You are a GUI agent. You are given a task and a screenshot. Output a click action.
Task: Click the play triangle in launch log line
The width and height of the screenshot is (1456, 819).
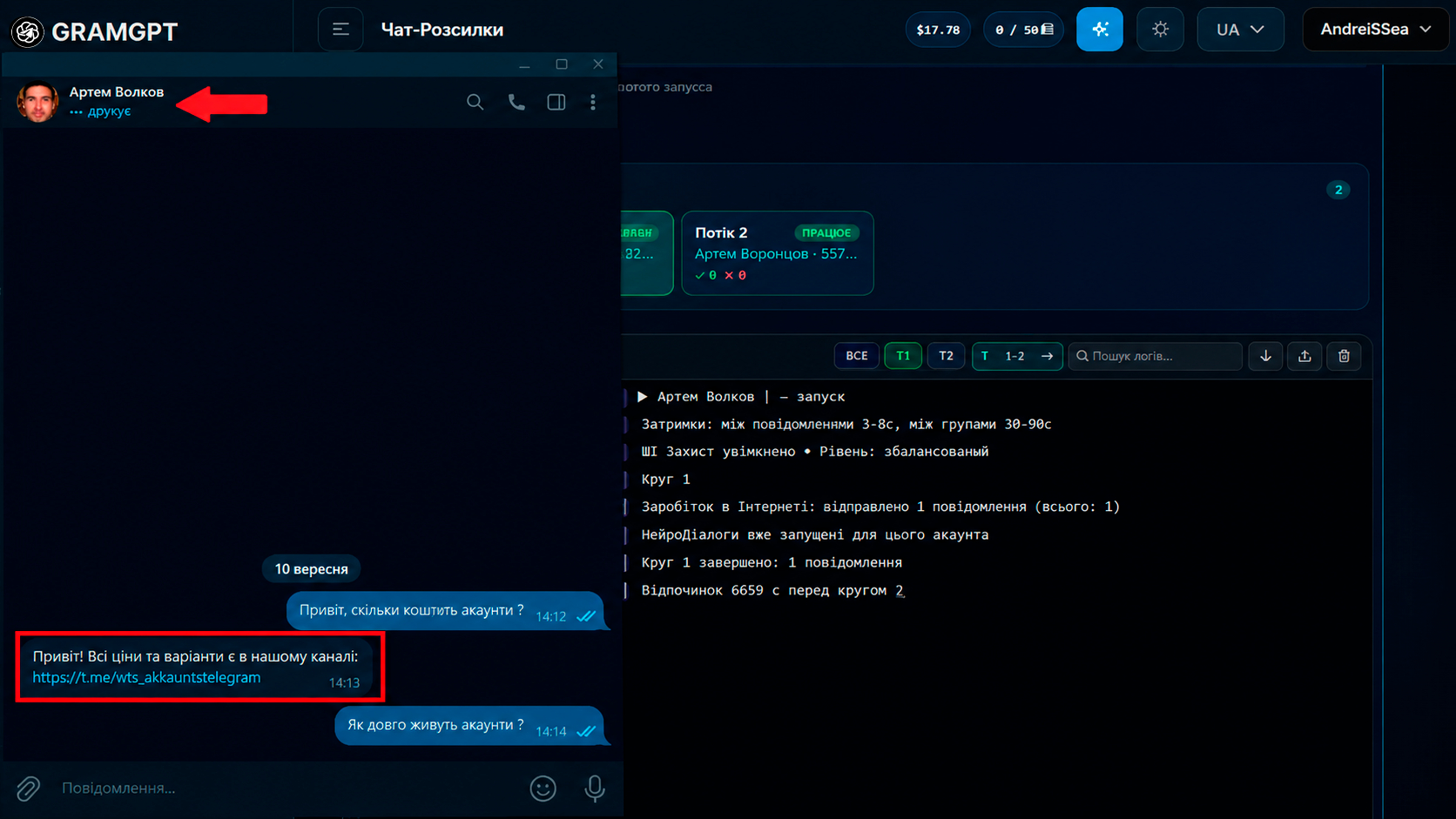point(643,397)
